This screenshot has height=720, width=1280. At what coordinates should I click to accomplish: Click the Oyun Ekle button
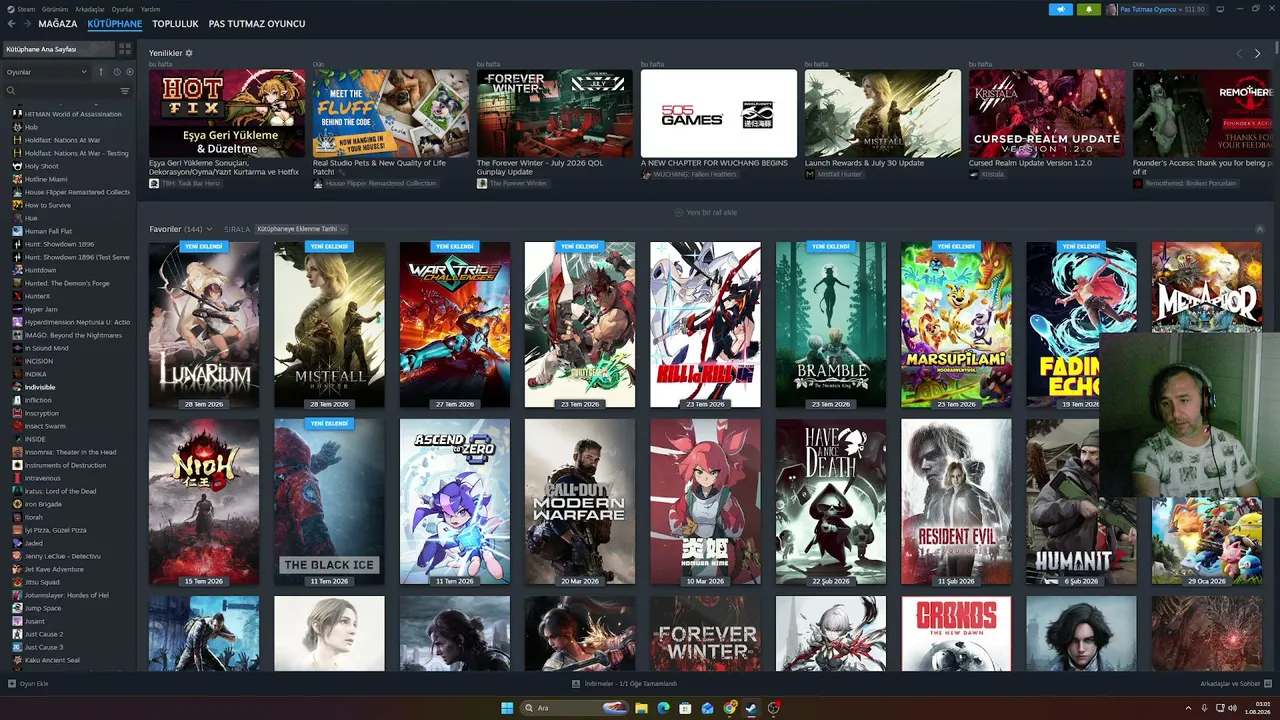pyautogui.click(x=28, y=684)
